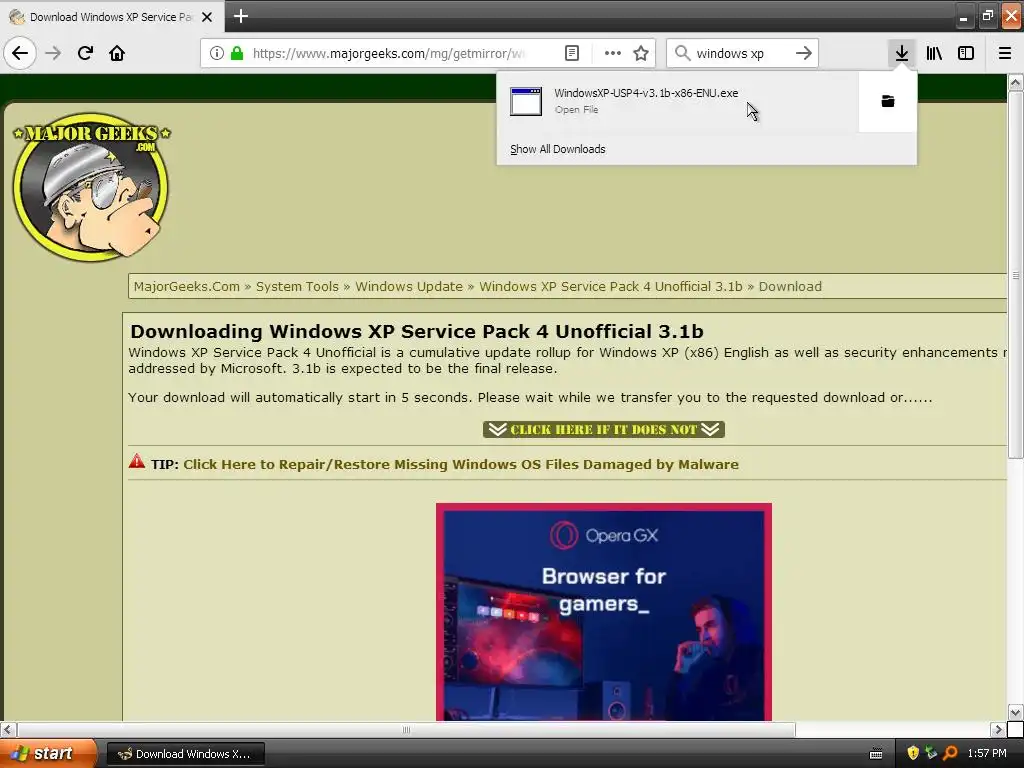Click the red warning triangle TIP icon

[137, 462]
